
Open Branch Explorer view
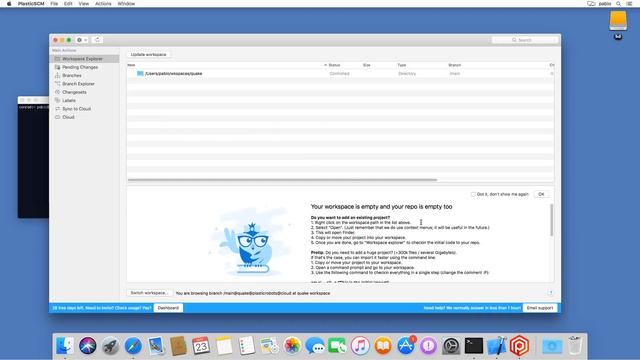click(x=78, y=84)
